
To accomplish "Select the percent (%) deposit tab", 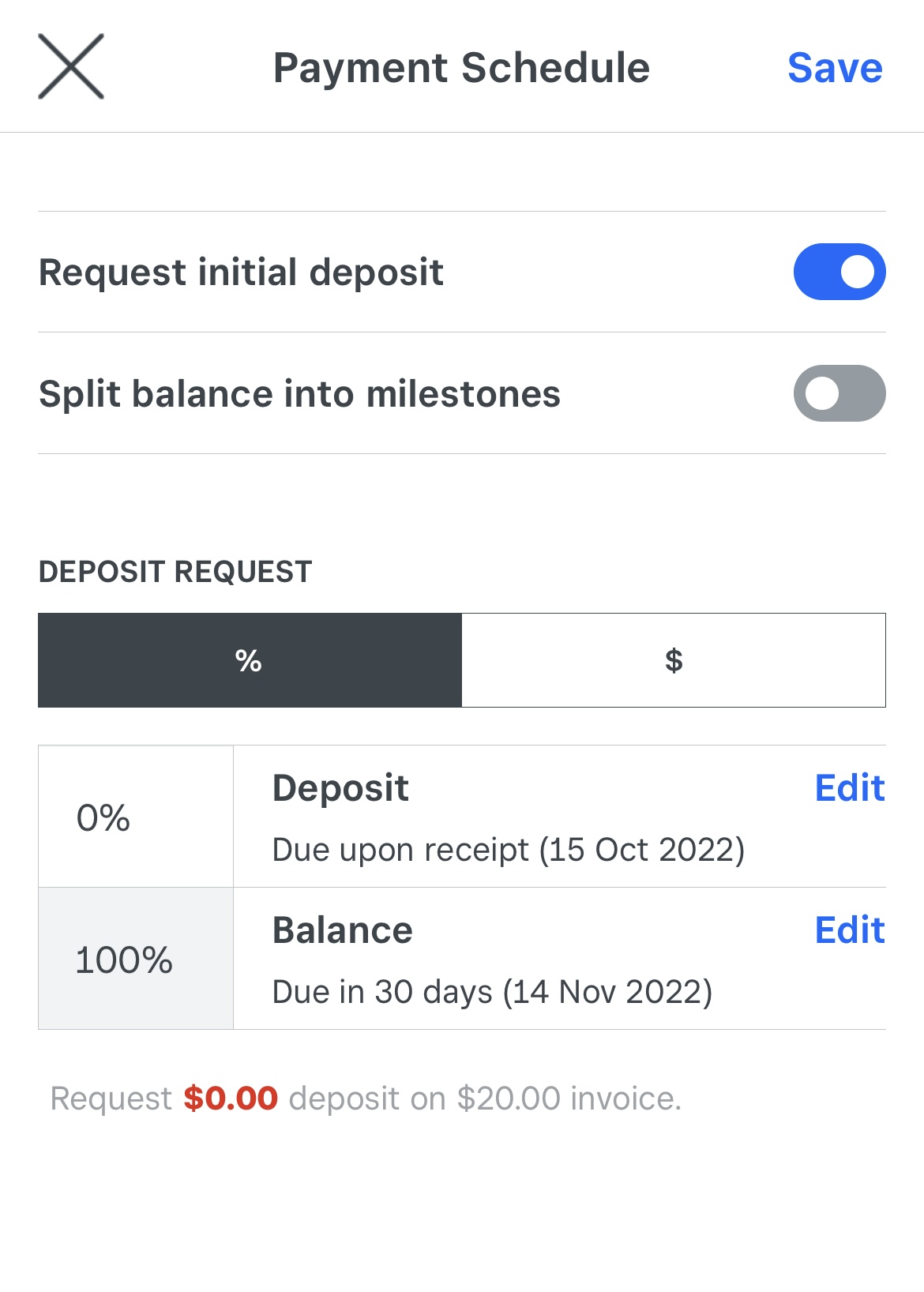I will click(x=250, y=660).
